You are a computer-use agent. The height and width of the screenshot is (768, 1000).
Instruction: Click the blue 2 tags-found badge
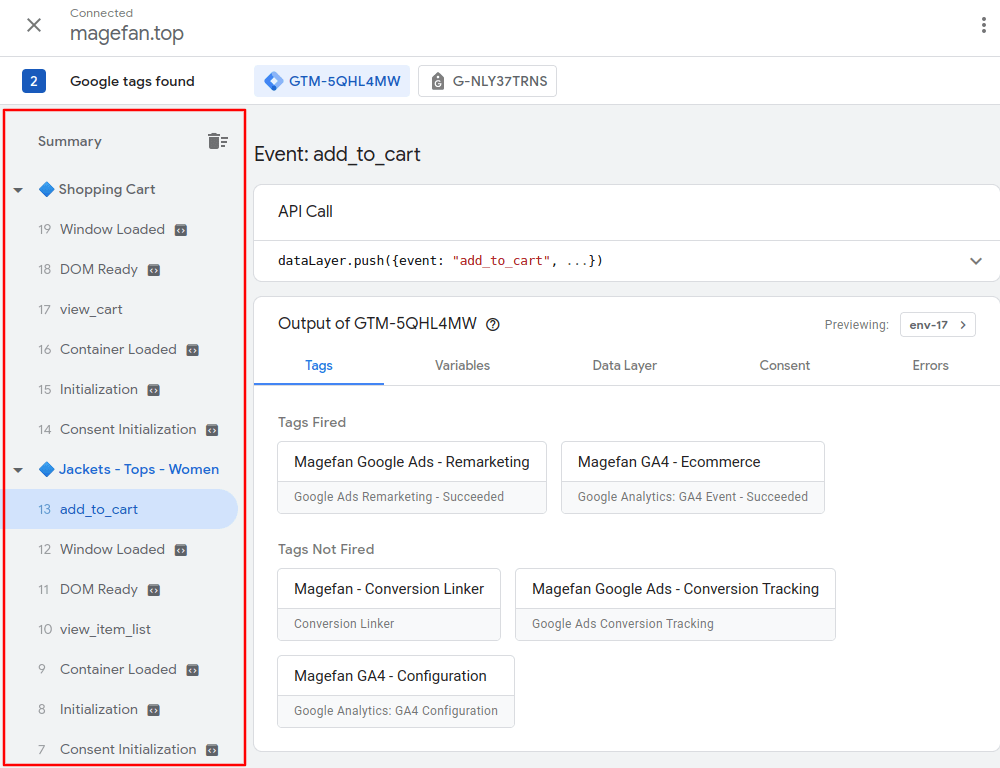point(34,81)
